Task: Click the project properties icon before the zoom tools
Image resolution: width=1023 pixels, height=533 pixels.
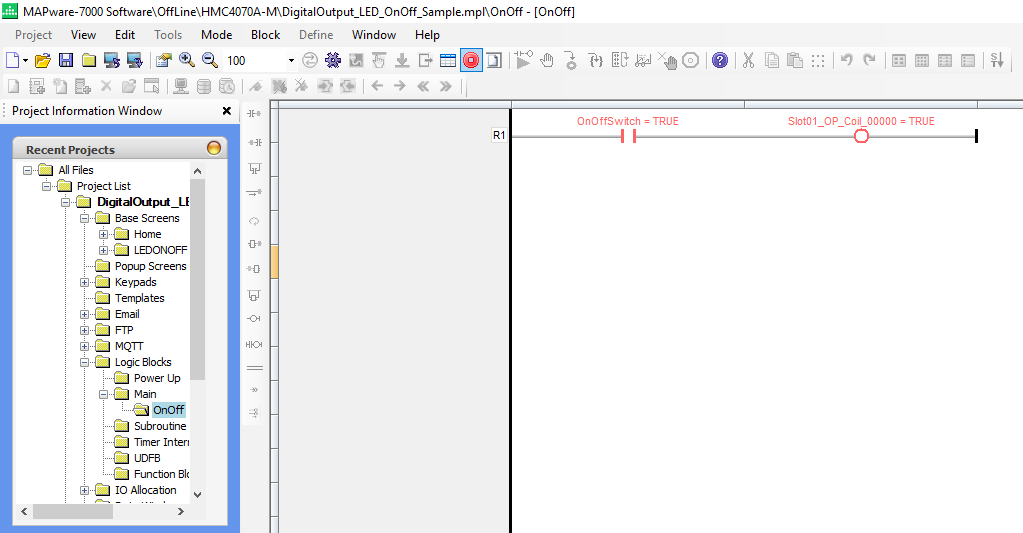Action: pyautogui.click(x=163, y=61)
